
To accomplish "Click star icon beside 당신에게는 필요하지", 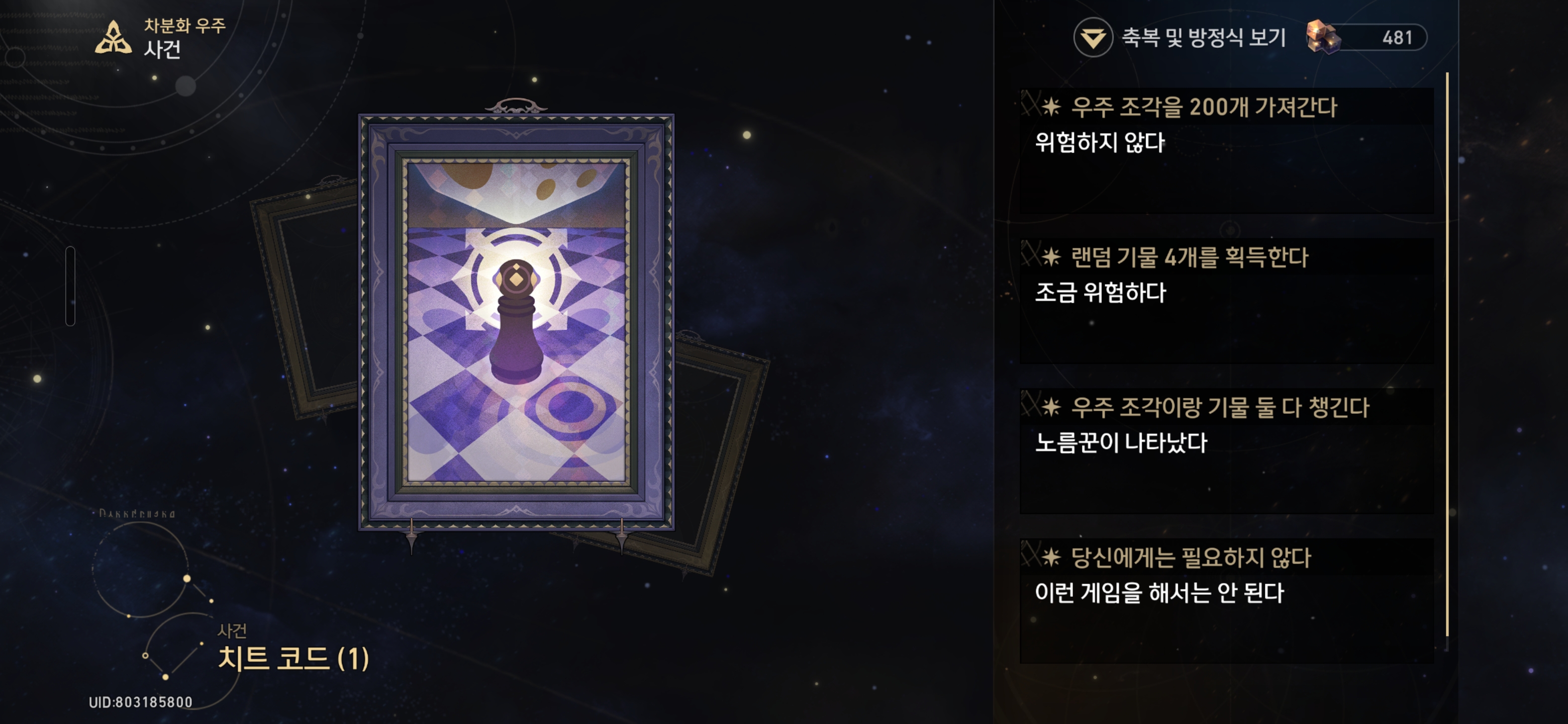I will point(1050,558).
